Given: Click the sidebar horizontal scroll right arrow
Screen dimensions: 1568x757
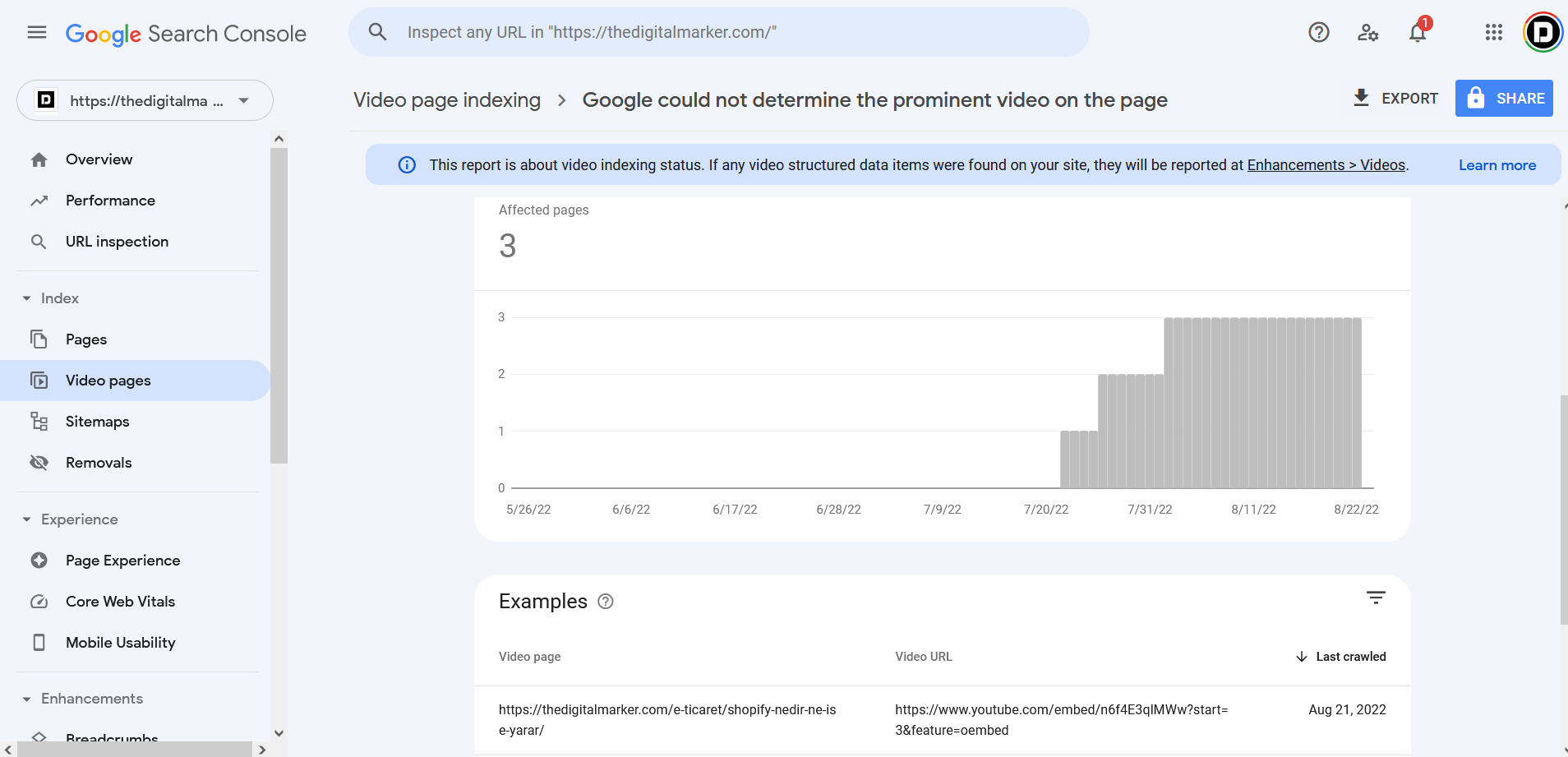Looking at the screenshot, I should (x=262, y=750).
